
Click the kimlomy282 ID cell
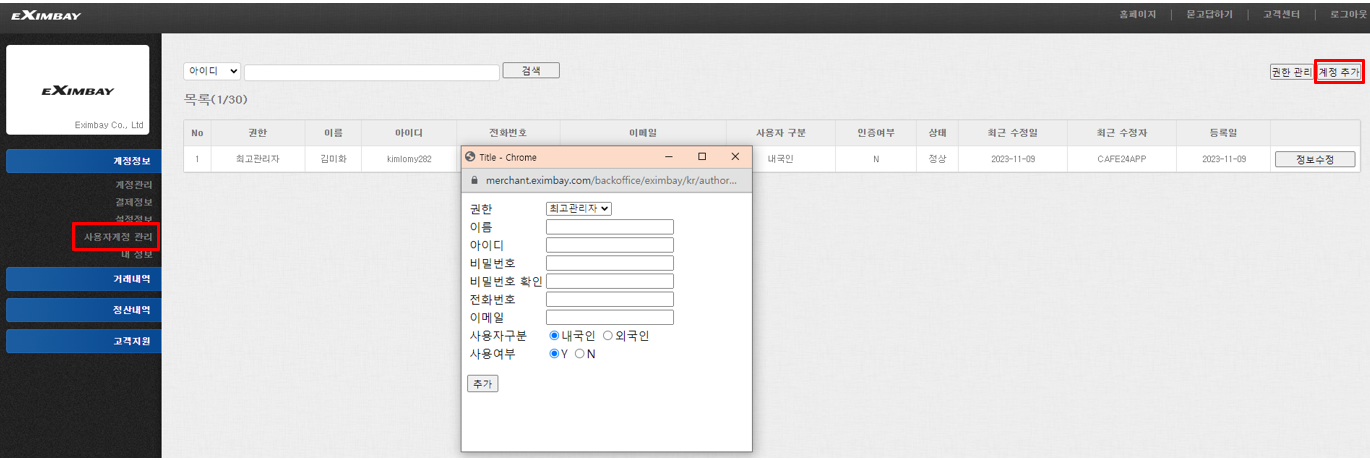point(409,159)
